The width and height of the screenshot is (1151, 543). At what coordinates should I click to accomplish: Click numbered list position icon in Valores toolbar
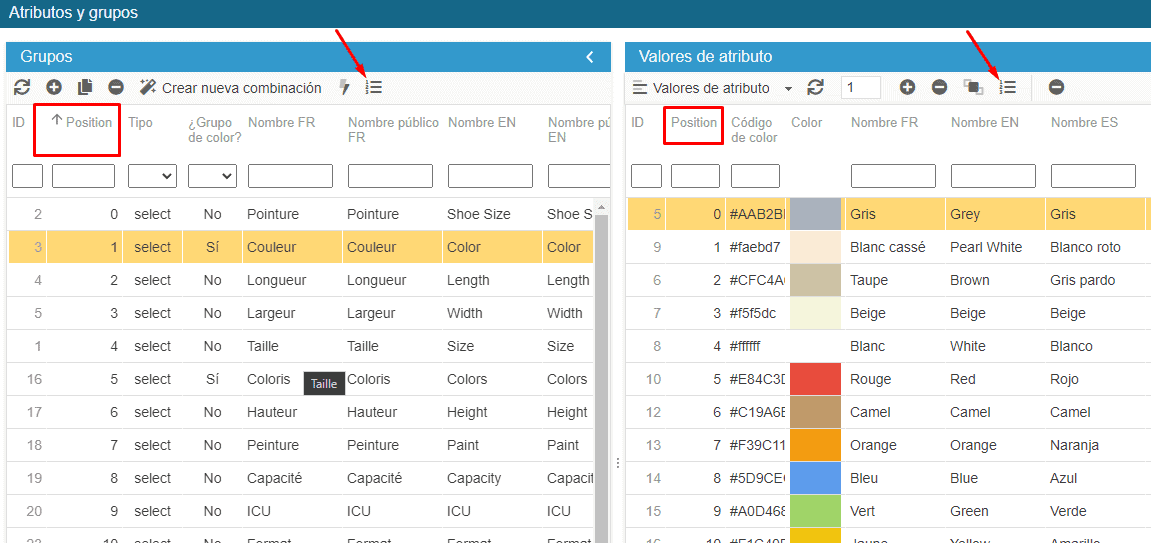1008,88
